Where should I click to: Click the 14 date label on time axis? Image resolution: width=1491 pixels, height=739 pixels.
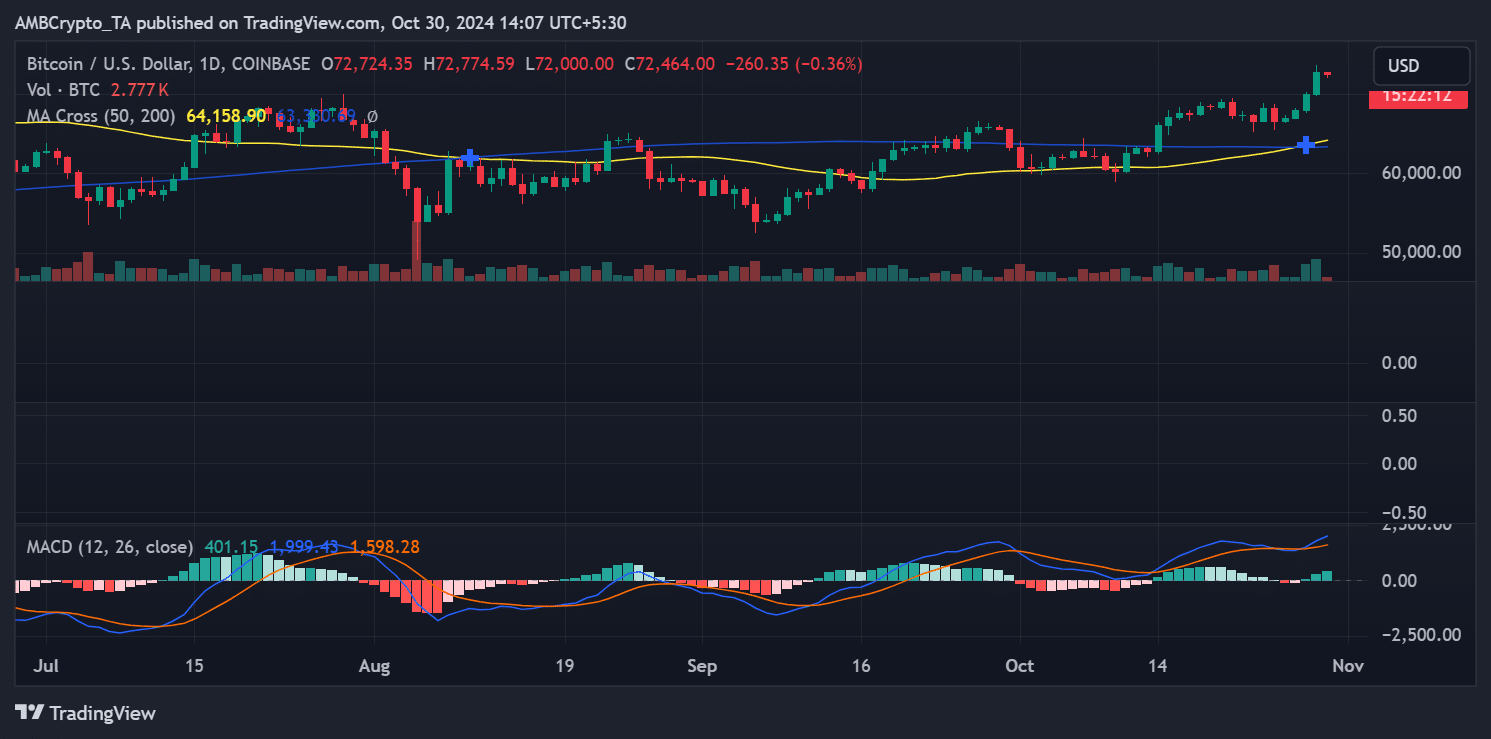tap(1158, 666)
